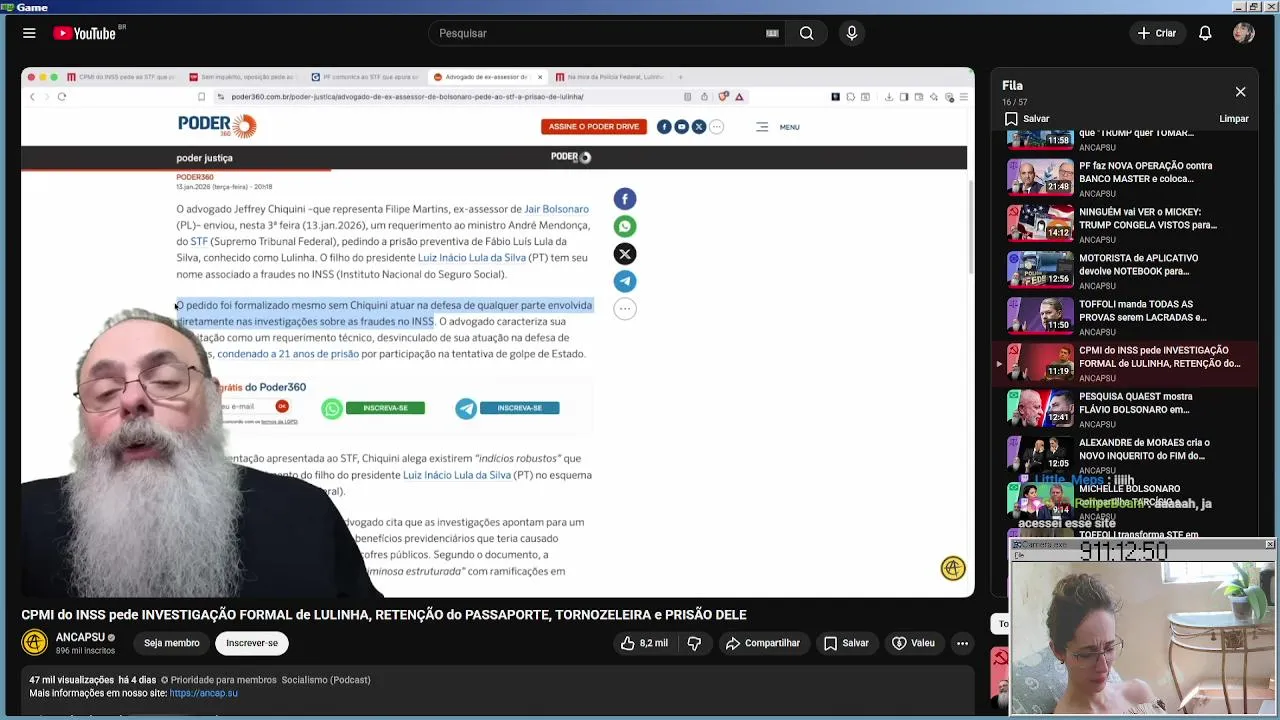The image size is (1280, 720).
Task: Open Poder360 MENU in video
Action: (x=778, y=127)
